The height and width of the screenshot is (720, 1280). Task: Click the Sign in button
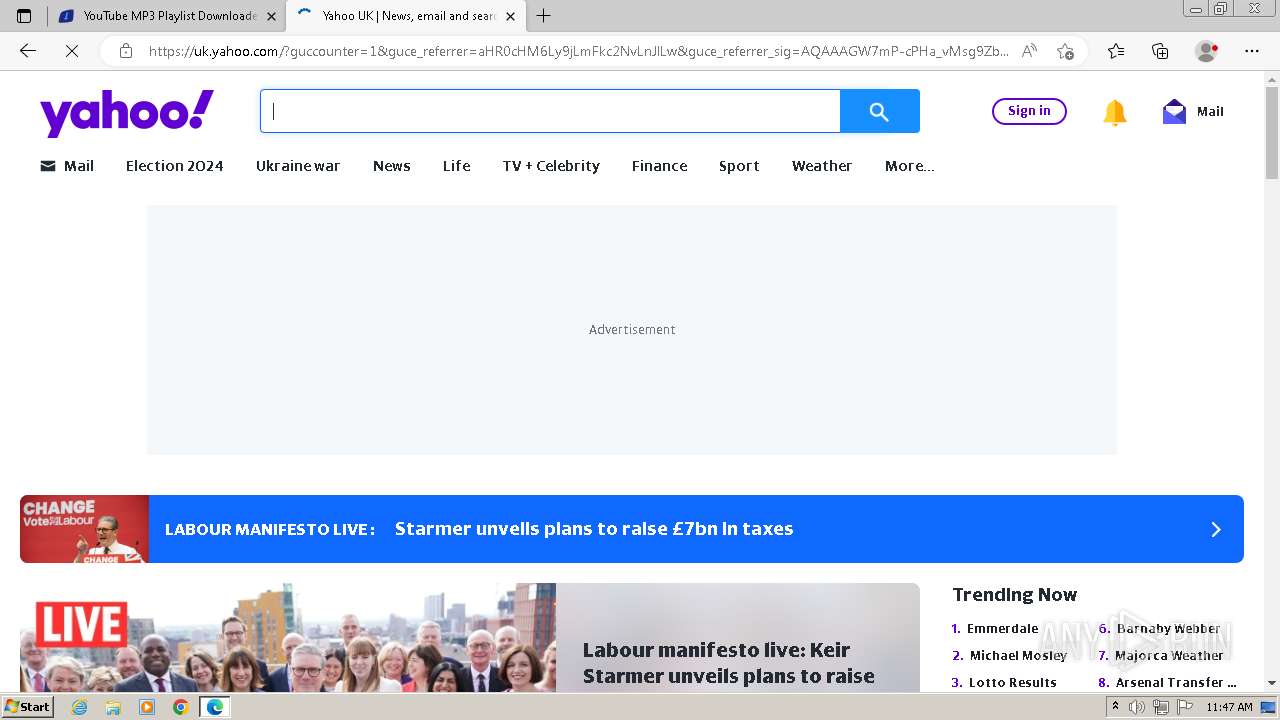coord(1029,111)
